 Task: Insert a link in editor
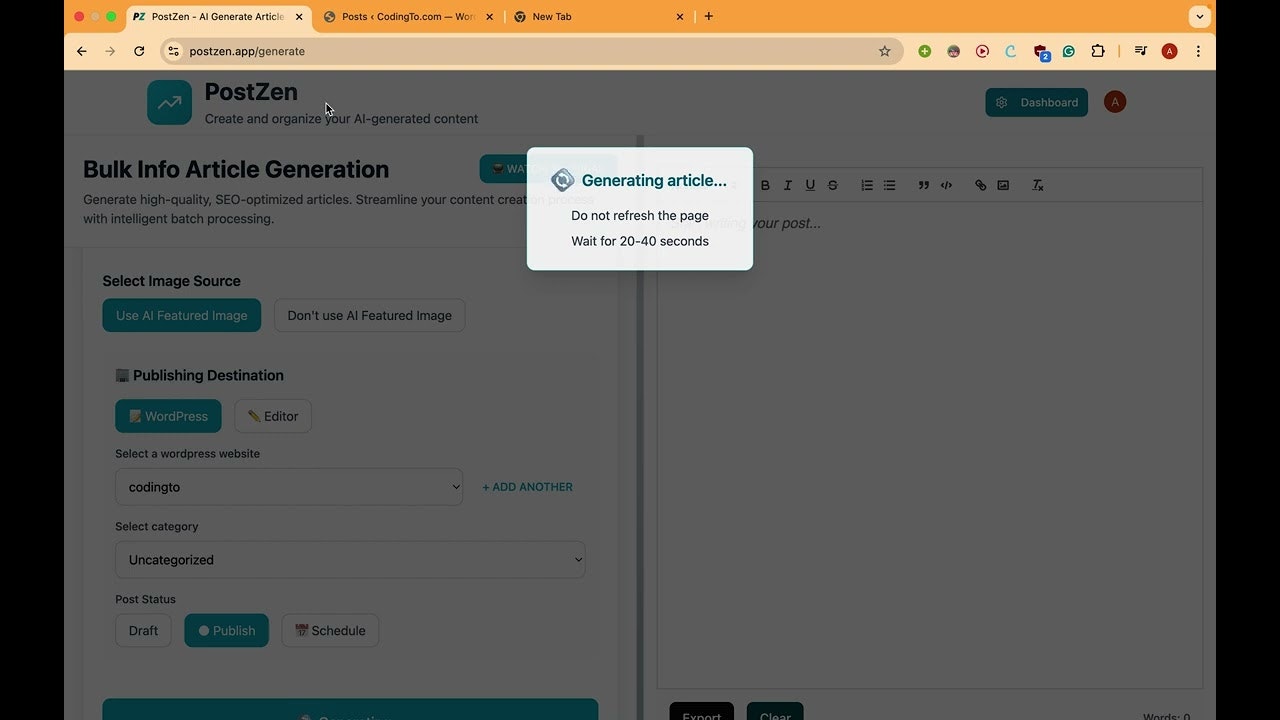pos(980,185)
